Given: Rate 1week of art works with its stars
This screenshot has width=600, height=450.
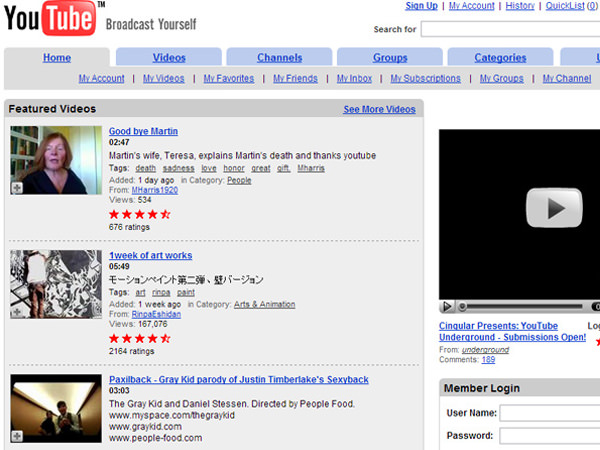Looking at the screenshot, I should (x=140, y=338).
